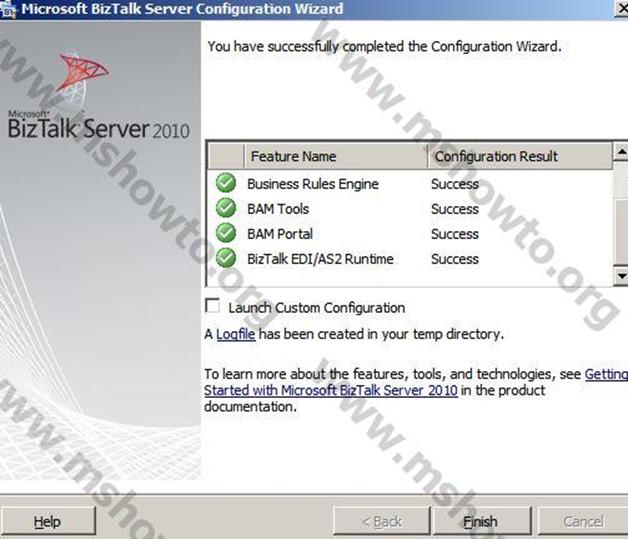Click the Back button
The height and width of the screenshot is (539, 628).
(382, 521)
